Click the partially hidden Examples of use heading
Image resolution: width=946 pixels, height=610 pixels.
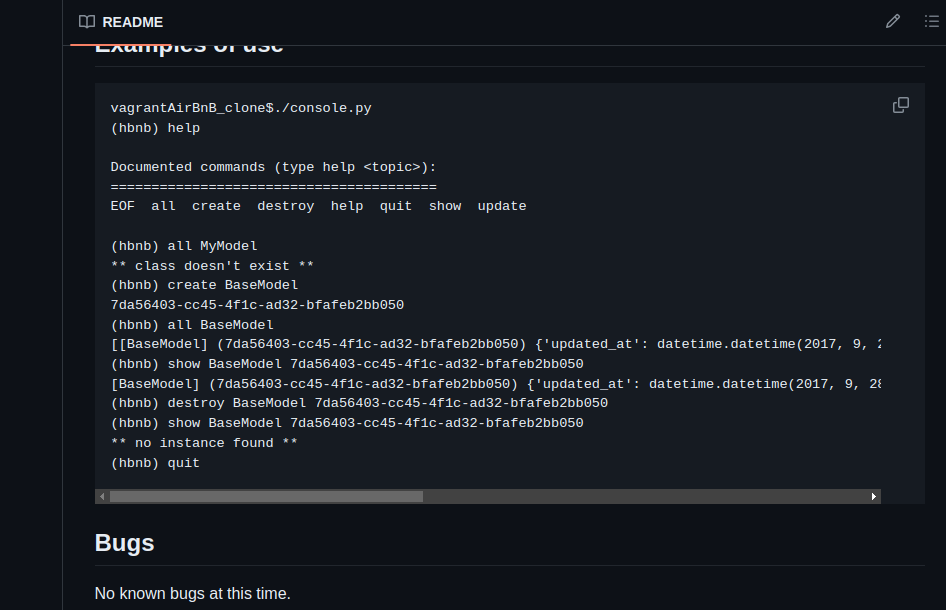[189, 49]
